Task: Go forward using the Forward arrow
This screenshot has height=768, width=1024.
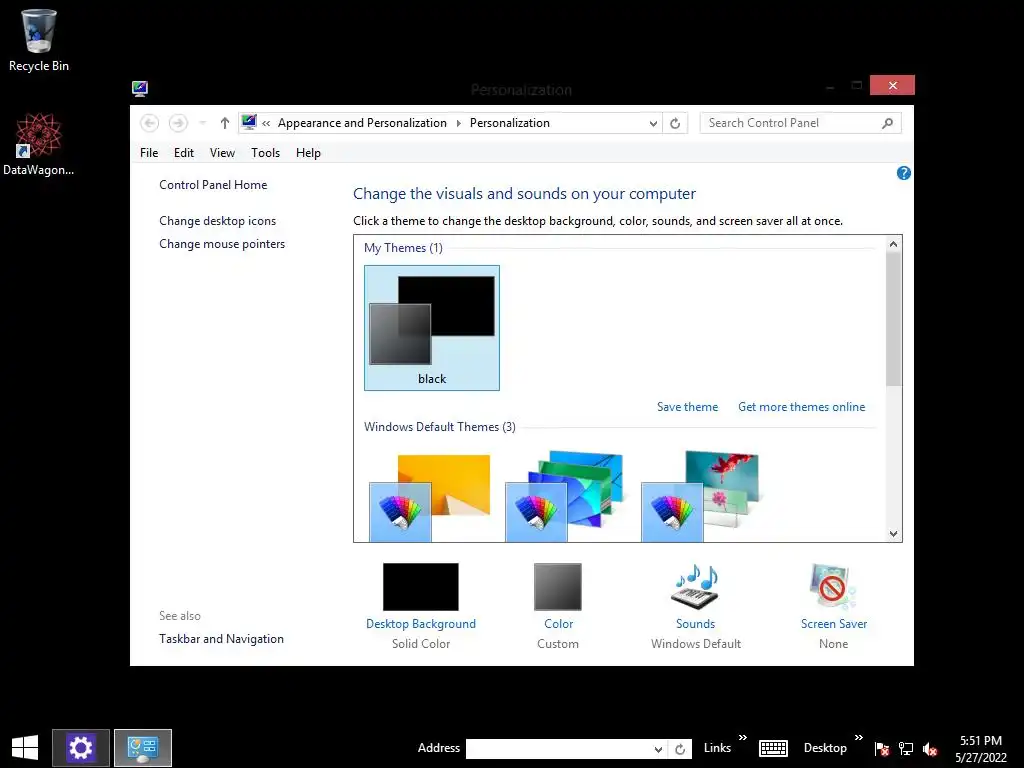Action: click(178, 123)
